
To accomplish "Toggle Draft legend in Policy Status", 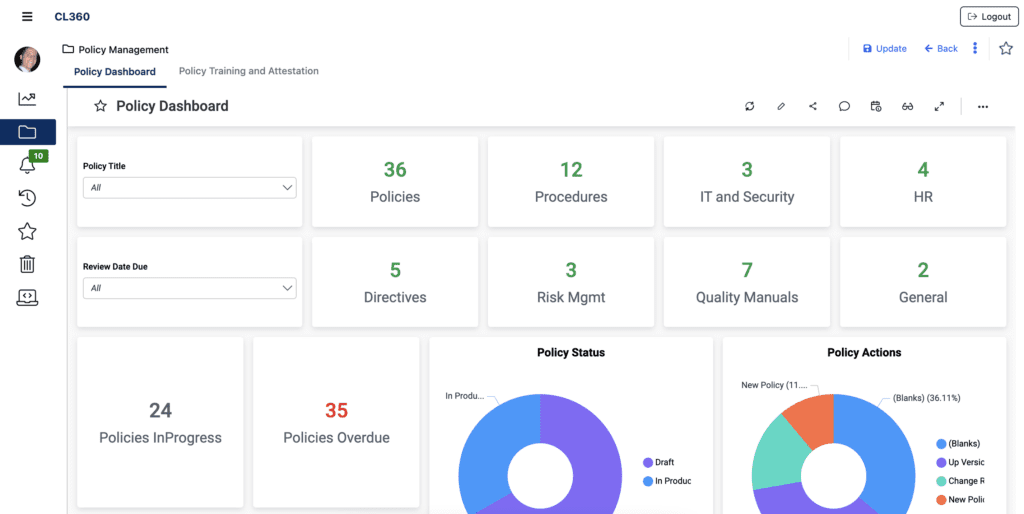I will [x=659, y=462].
